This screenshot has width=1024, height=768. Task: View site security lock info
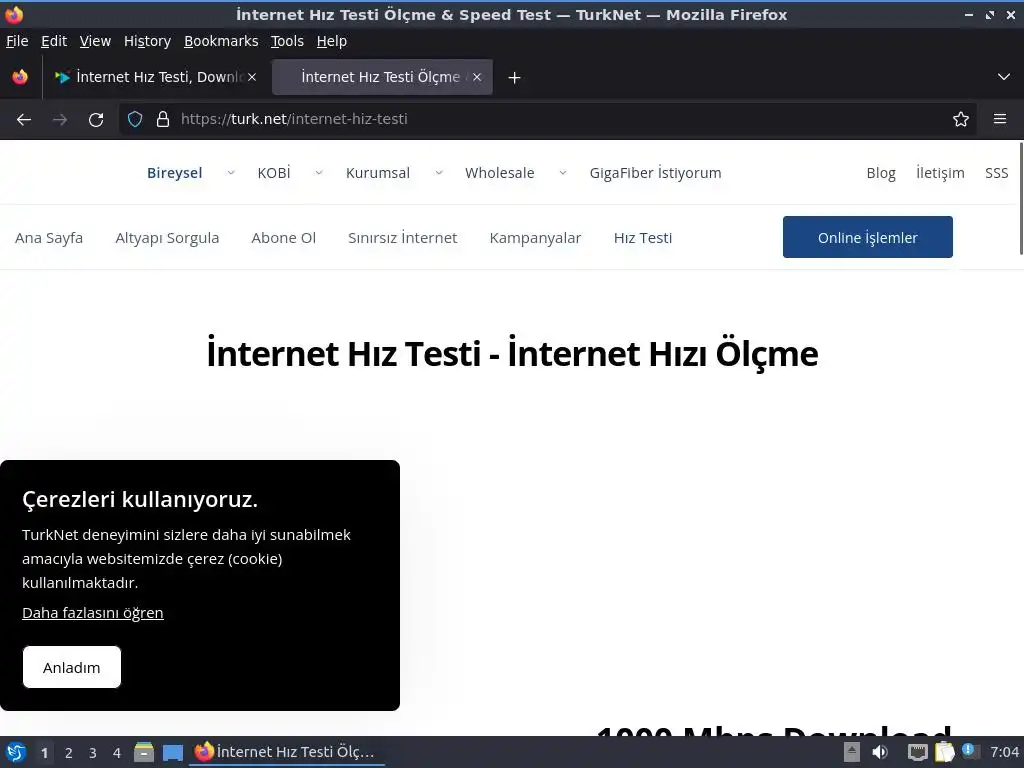click(x=163, y=119)
